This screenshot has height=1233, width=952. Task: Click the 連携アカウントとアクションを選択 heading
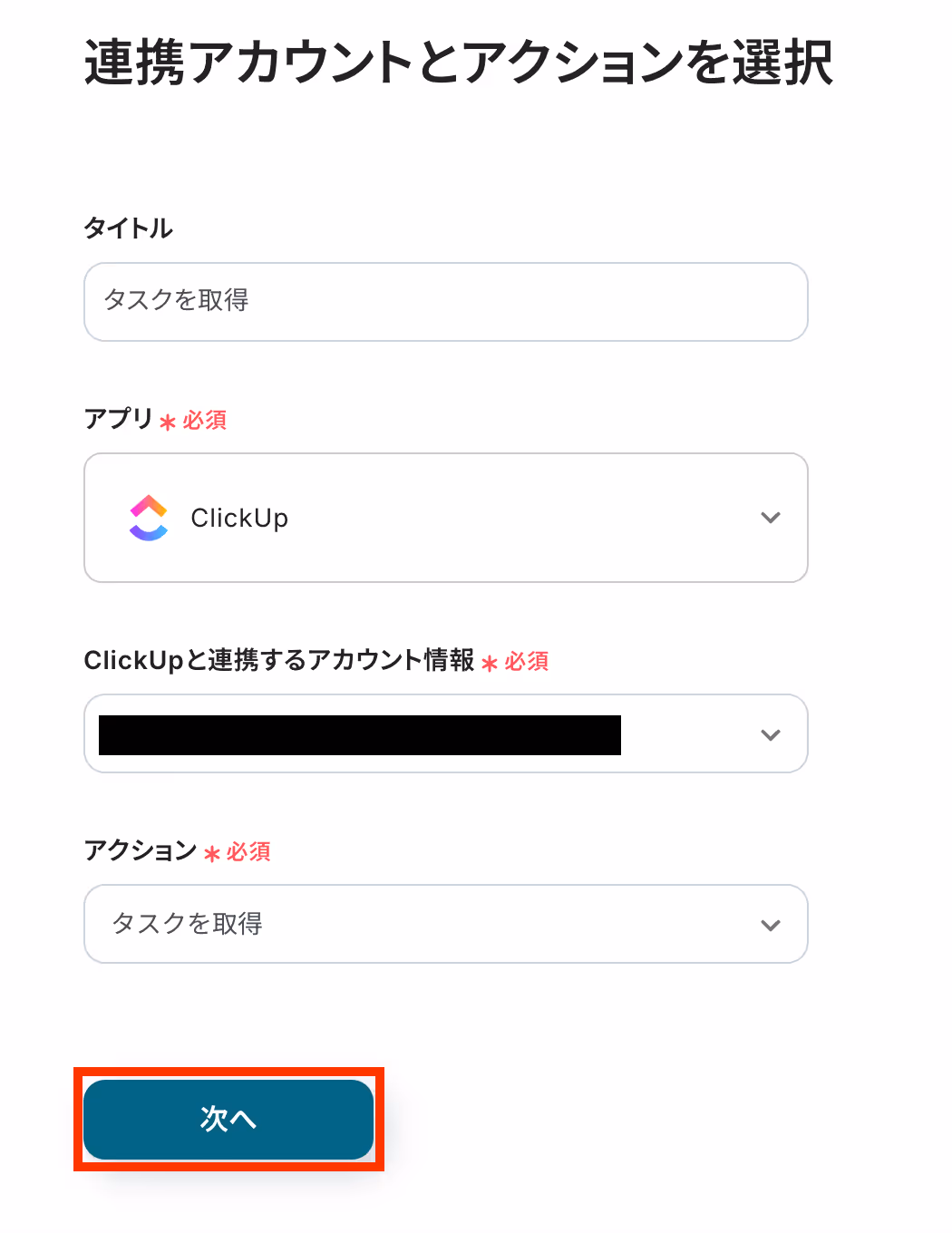[459, 63]
